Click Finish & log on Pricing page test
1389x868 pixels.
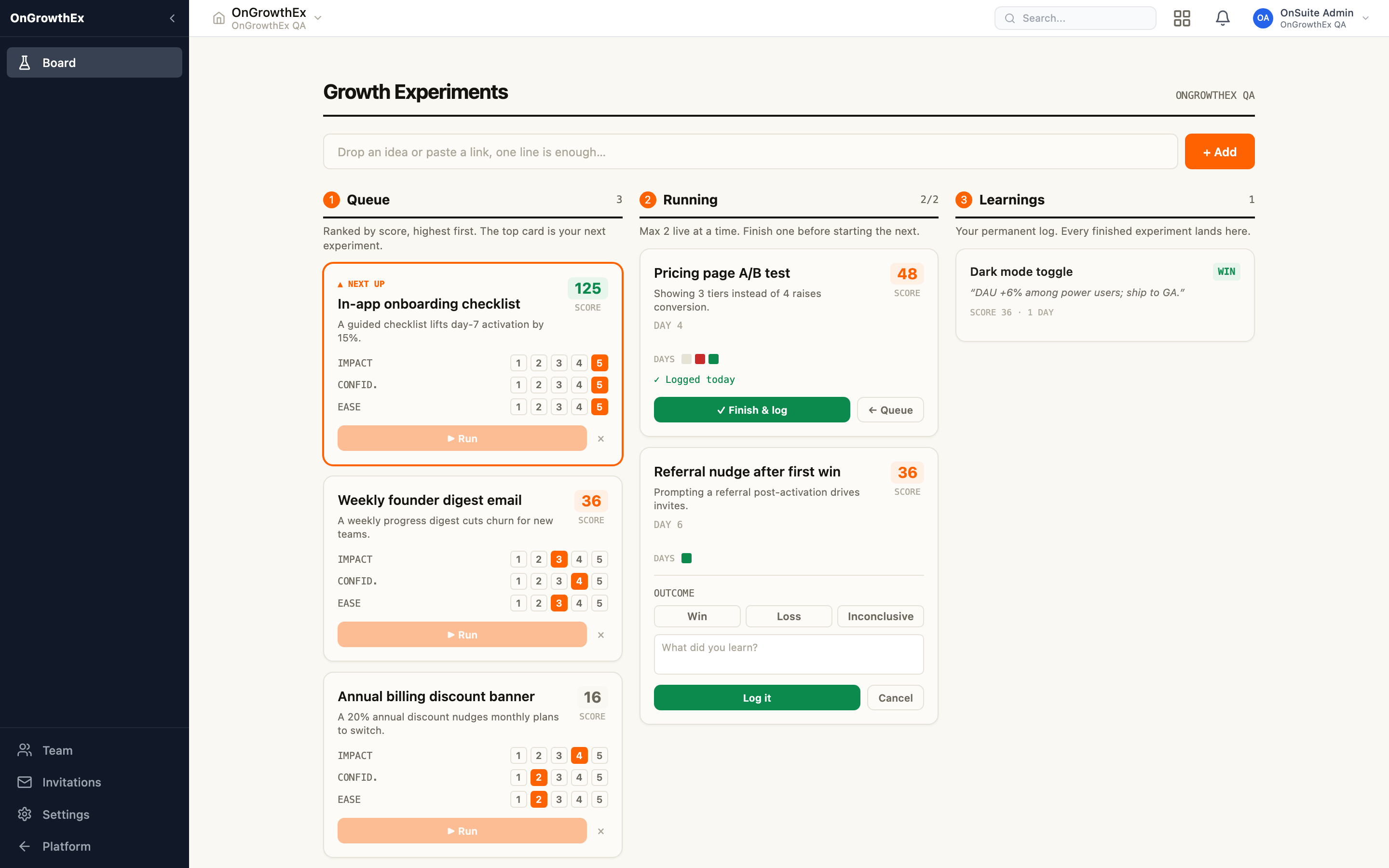coord(752,410)
